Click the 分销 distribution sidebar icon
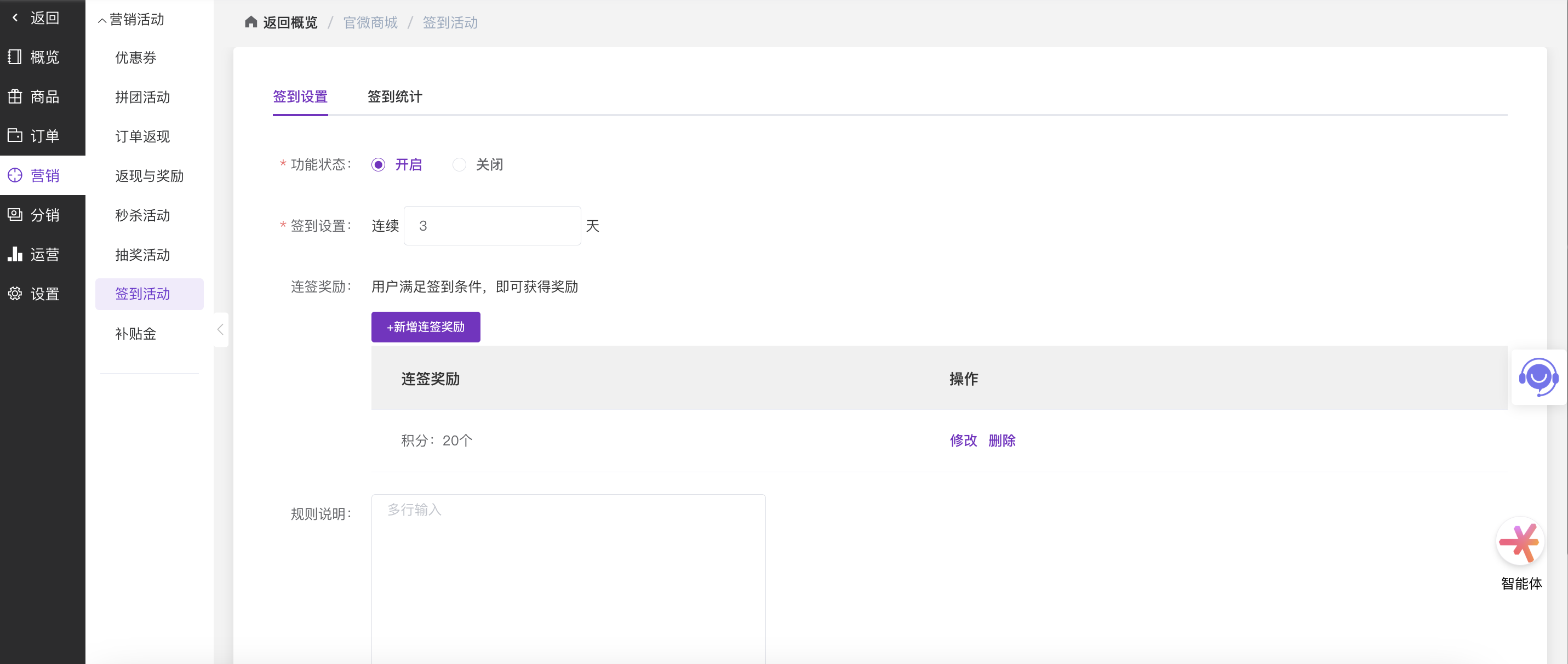1568x664 pixels. (15, 214)
